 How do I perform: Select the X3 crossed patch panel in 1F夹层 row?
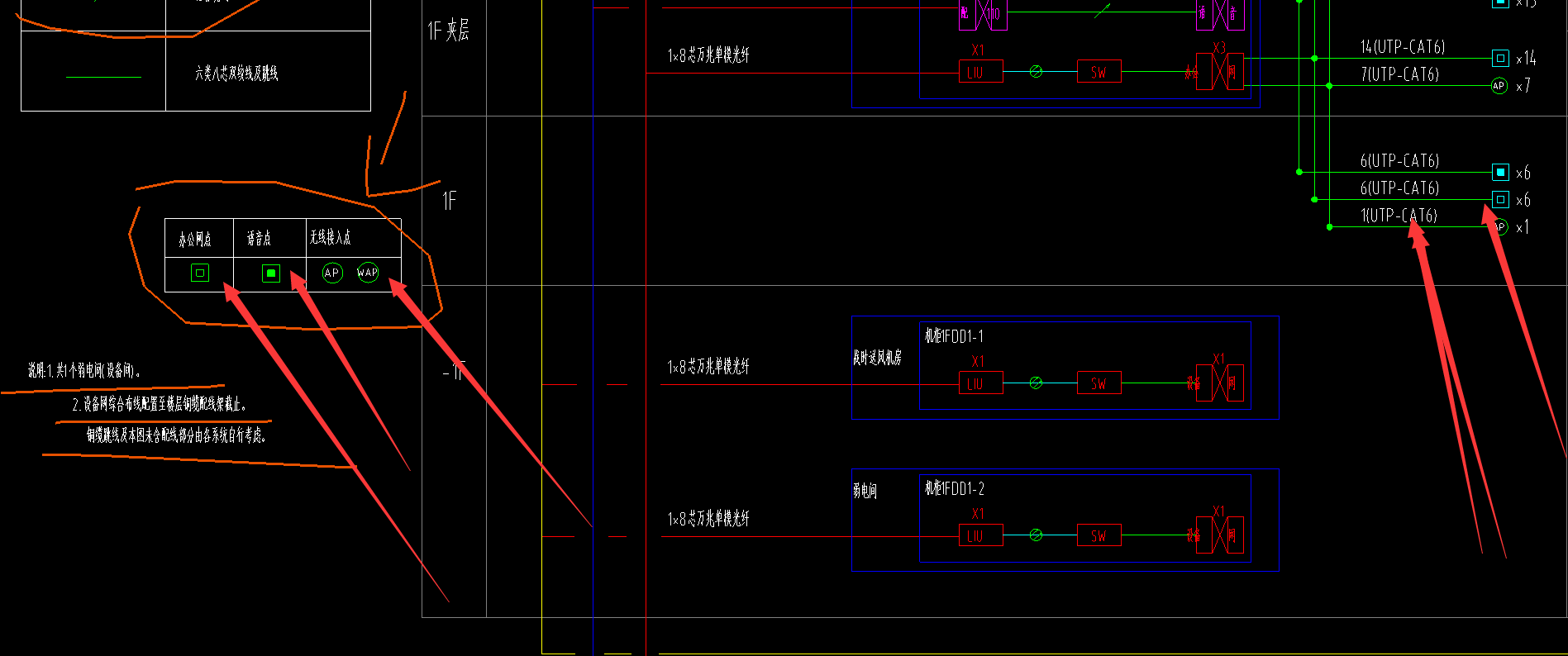(1219, 72)
